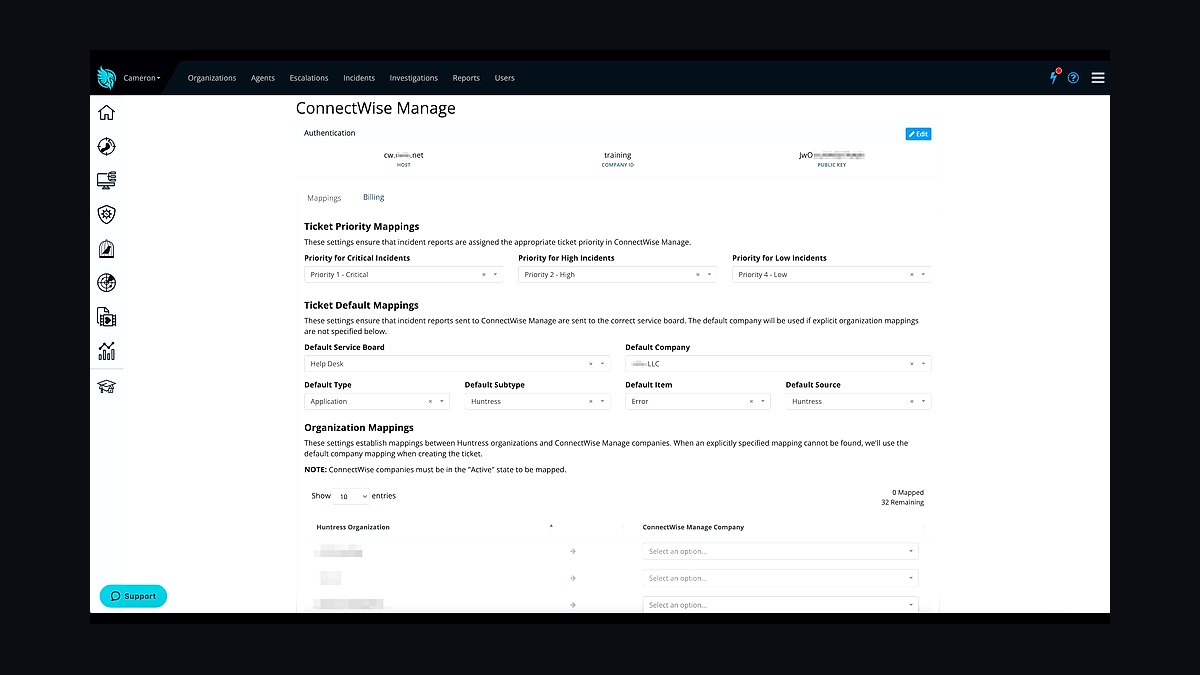
Task: Open the Default Type dropdown
Action: click(443, 402)
